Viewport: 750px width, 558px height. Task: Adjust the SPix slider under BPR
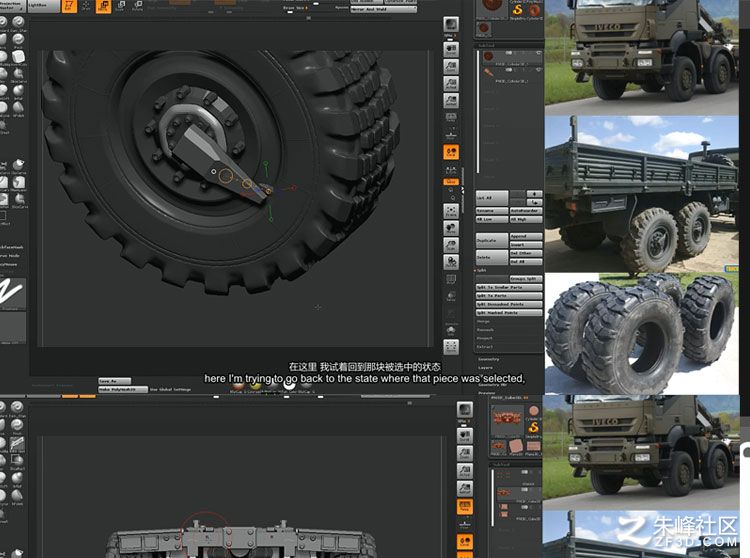[451, 36]
